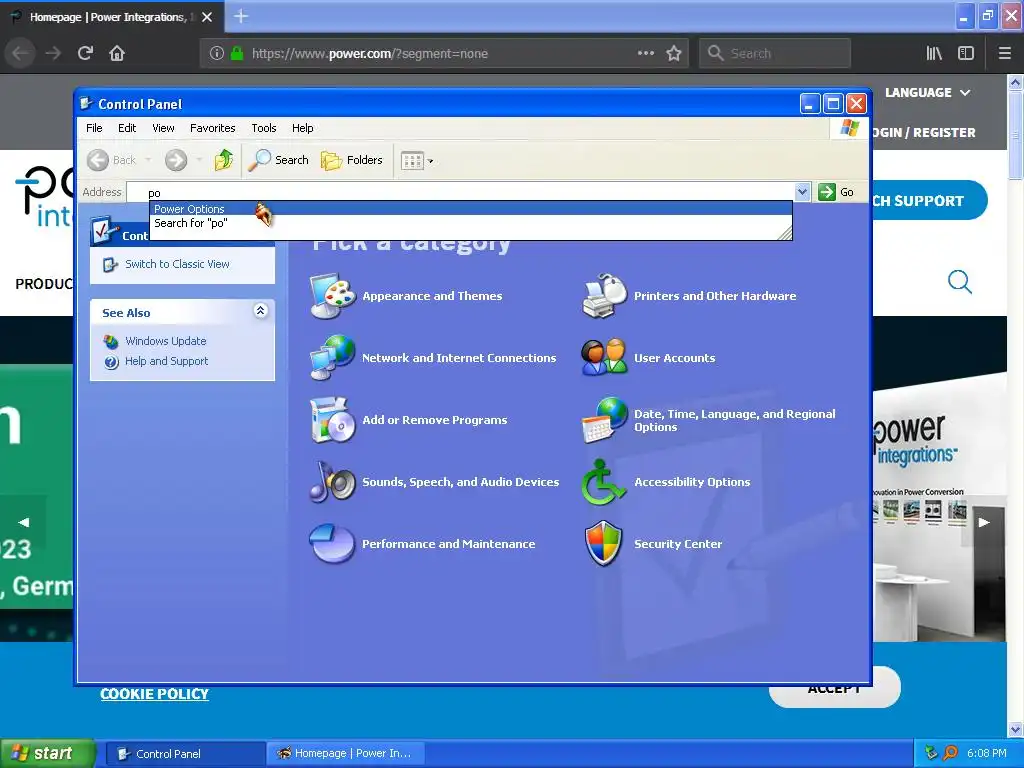Click the Control Panel taskbar button

click(x=185, y=754)
